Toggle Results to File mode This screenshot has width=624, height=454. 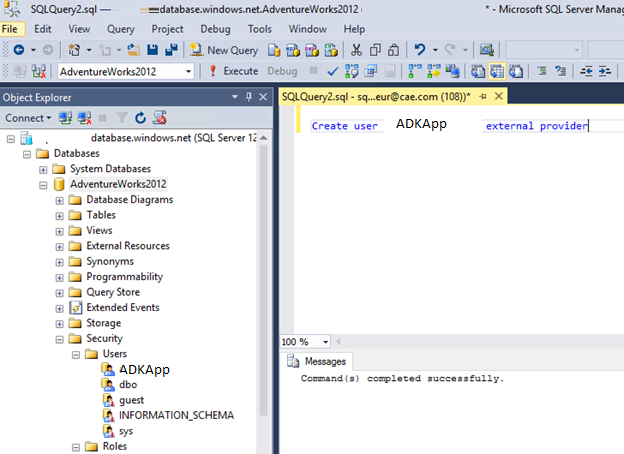click(516, 72)
